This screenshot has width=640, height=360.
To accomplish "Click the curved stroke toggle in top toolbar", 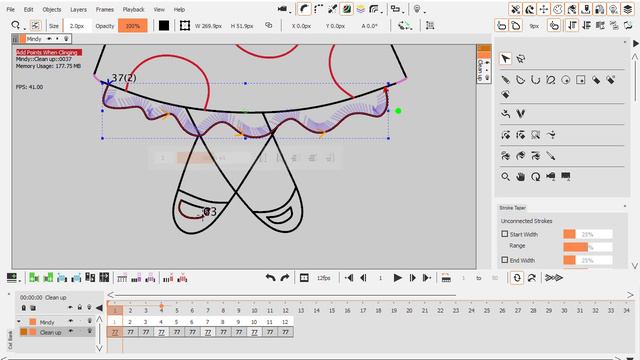I will (x=304, y=9).
